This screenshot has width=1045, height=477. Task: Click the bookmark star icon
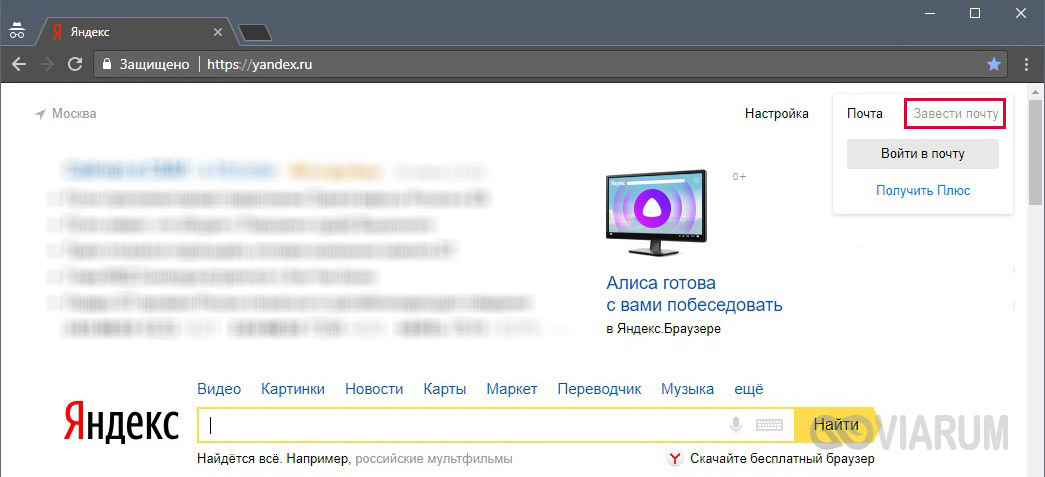pos(994,65)
